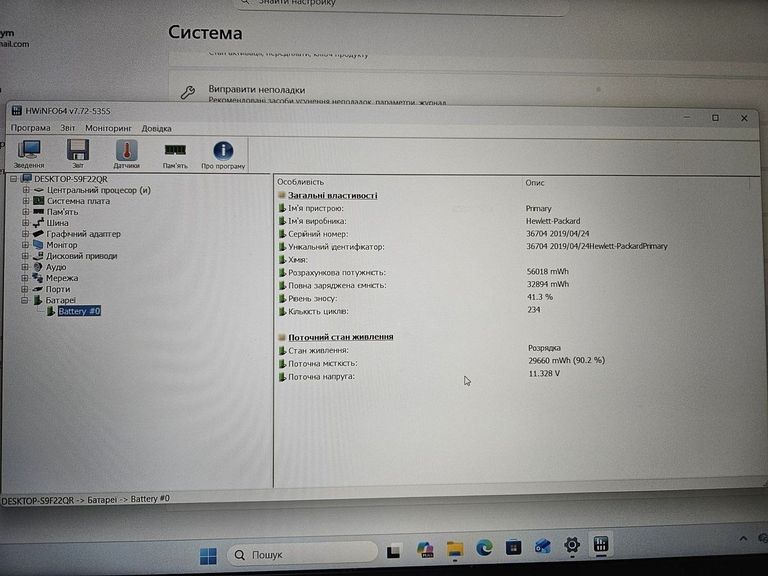Collapse the DESKTOP-S9F22QR root node

(x=14, y=179)
